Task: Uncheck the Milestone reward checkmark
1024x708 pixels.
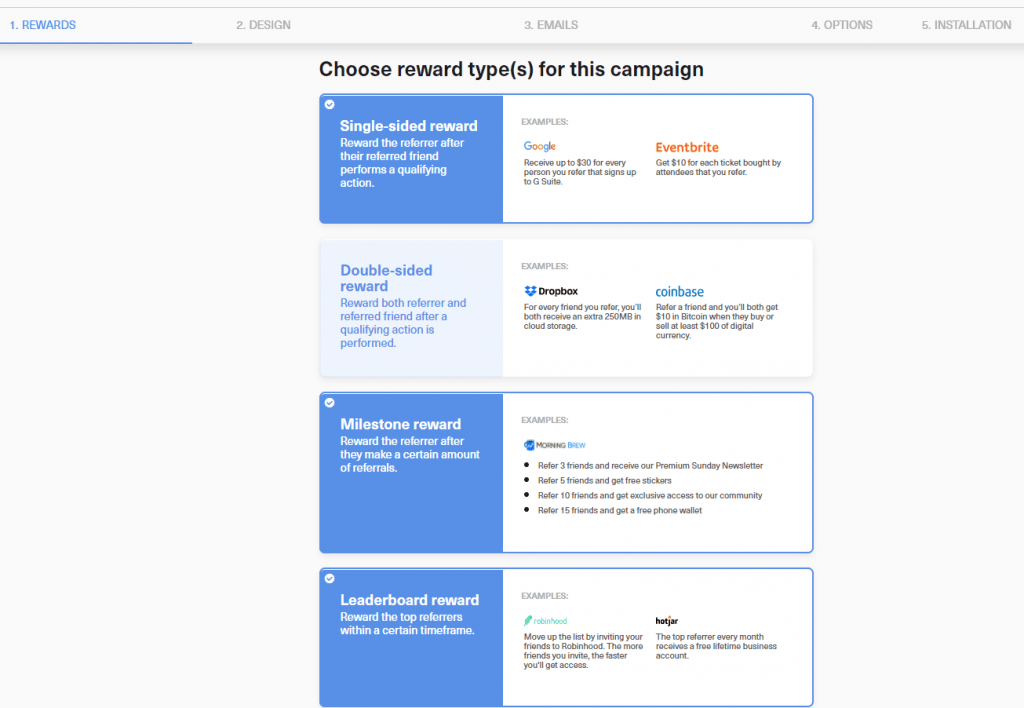Action: point(330,402)
